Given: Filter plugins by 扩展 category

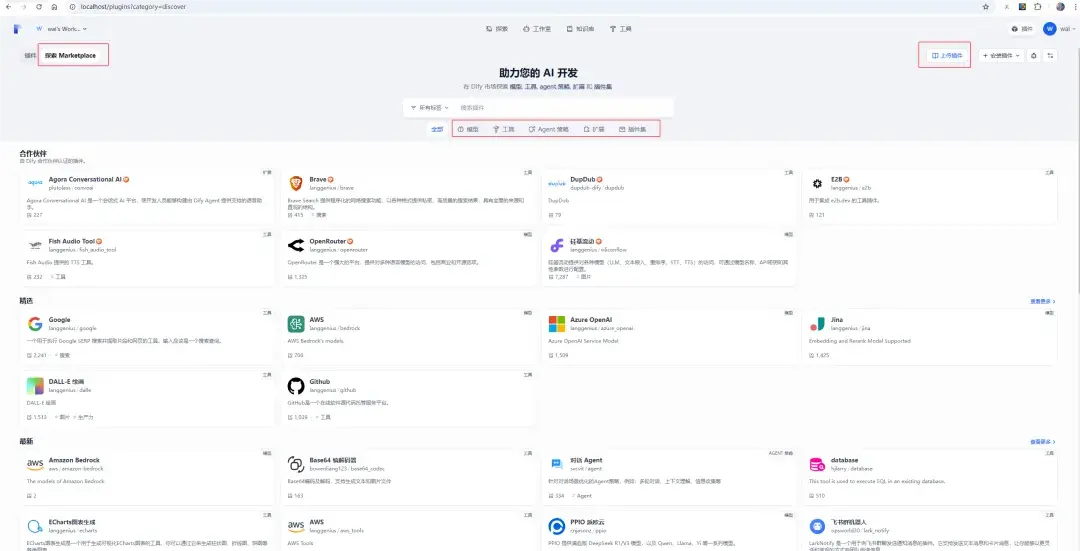Looking at the screenshot, I should click(x=594, y=129).
